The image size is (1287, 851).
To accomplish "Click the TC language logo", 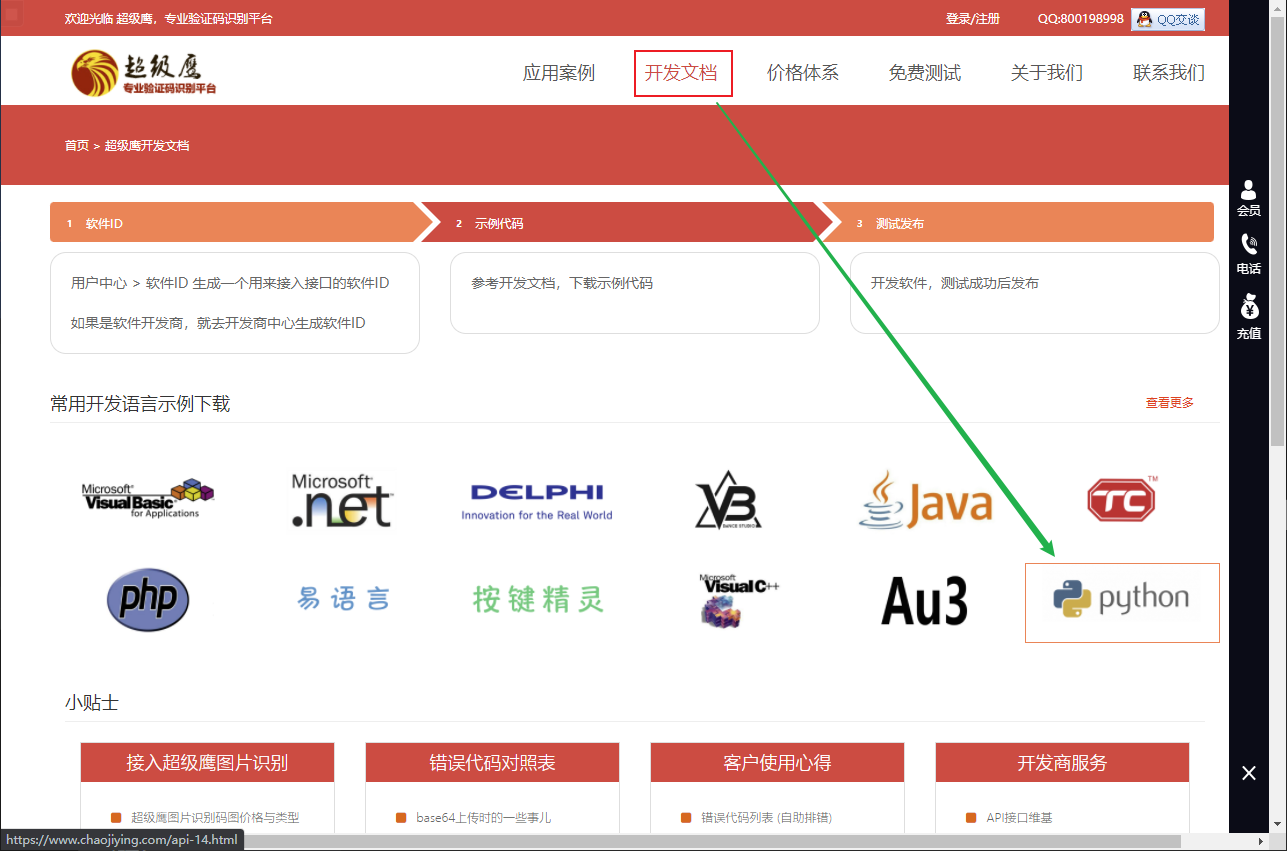I will click(1120, 499).
